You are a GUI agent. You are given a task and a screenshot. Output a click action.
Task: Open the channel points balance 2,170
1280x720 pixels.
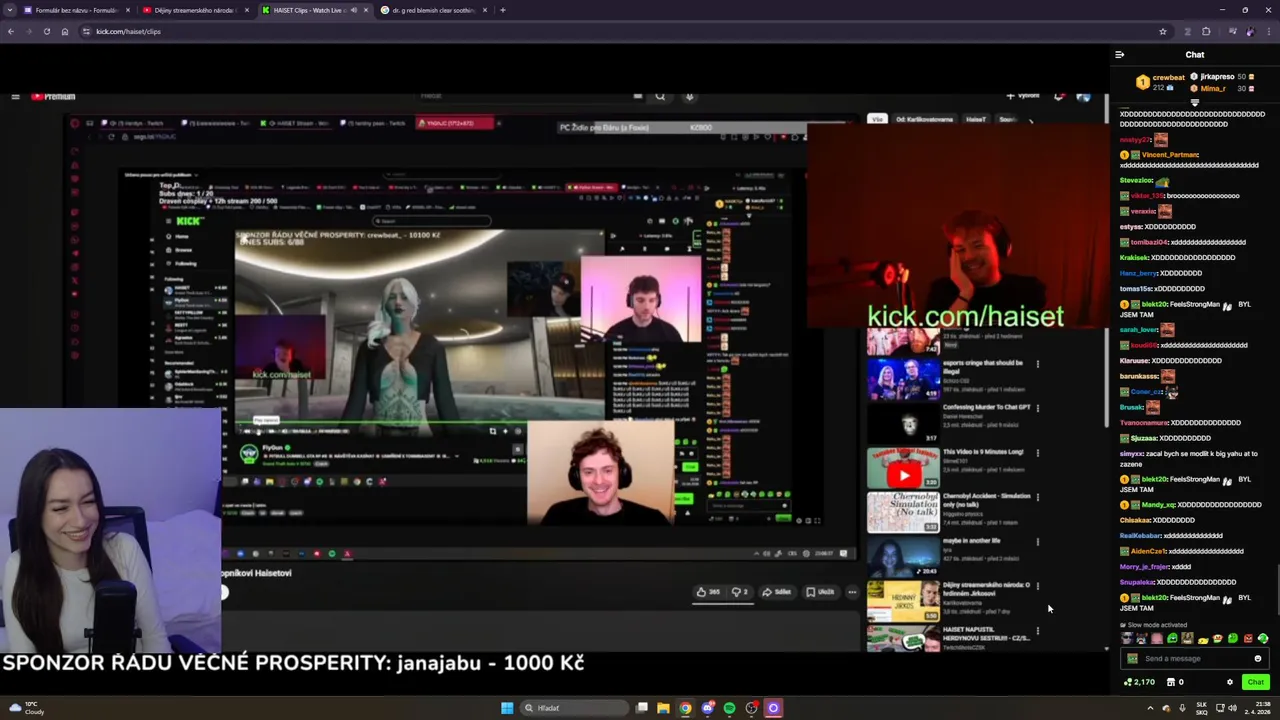1139,682
